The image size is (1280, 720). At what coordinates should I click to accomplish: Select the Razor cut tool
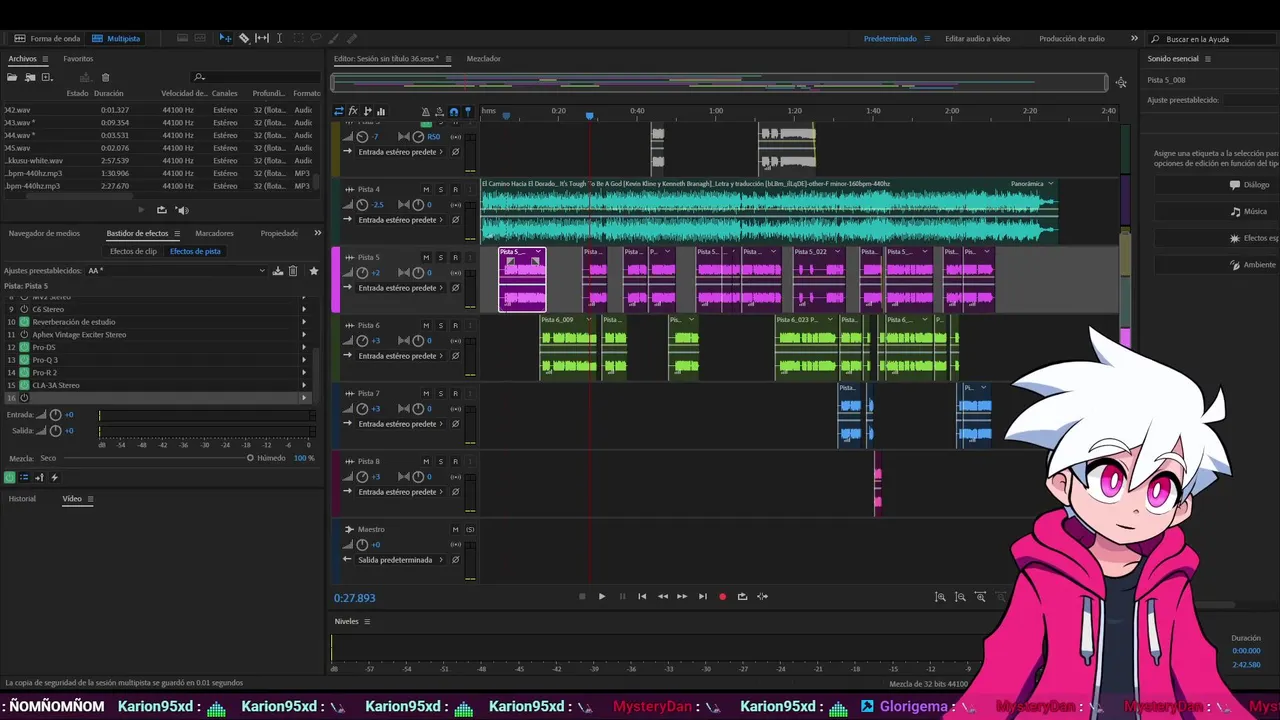click(x=244, y=38)
